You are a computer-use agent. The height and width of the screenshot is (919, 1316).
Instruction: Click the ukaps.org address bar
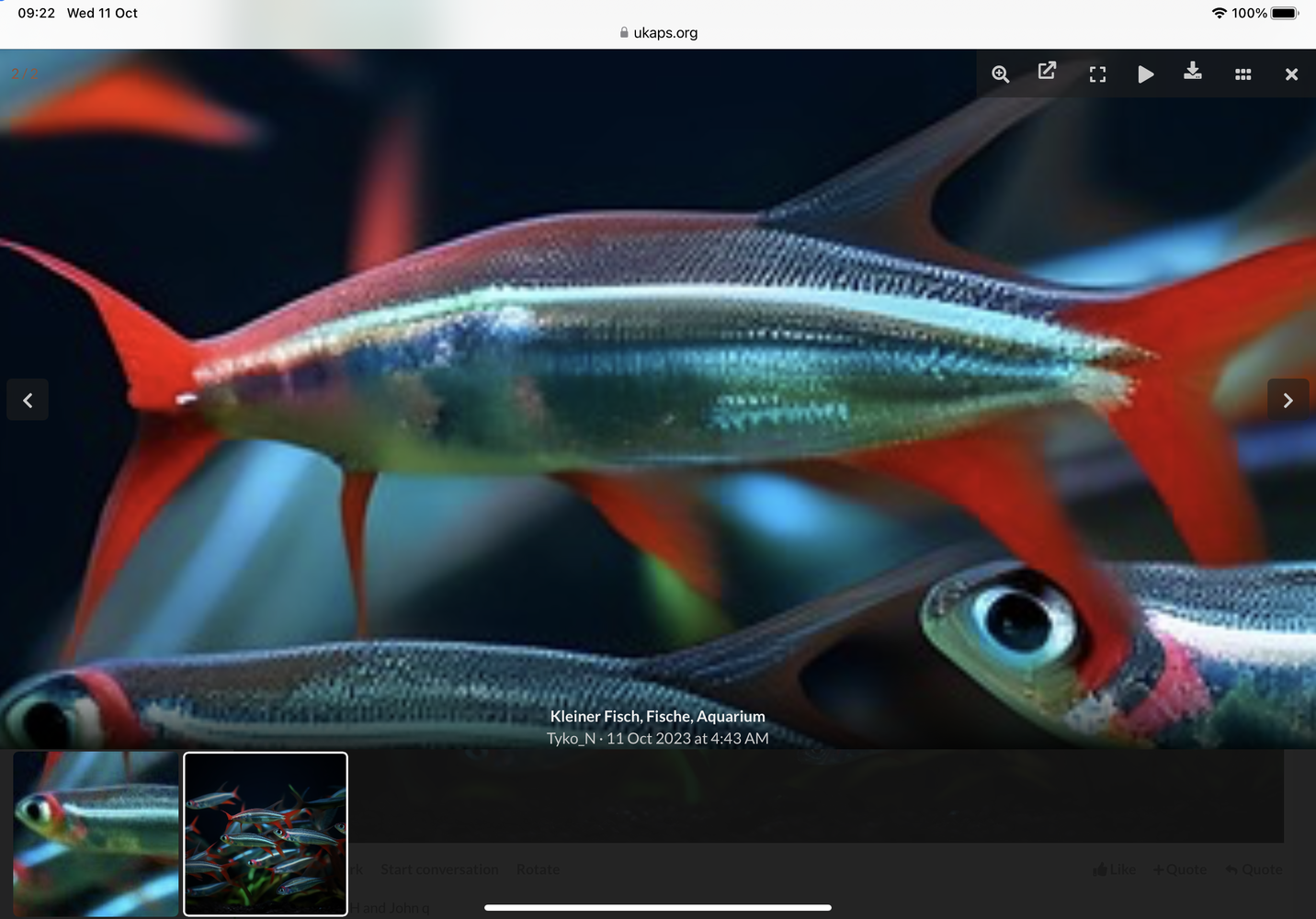[x=658, y=32]
